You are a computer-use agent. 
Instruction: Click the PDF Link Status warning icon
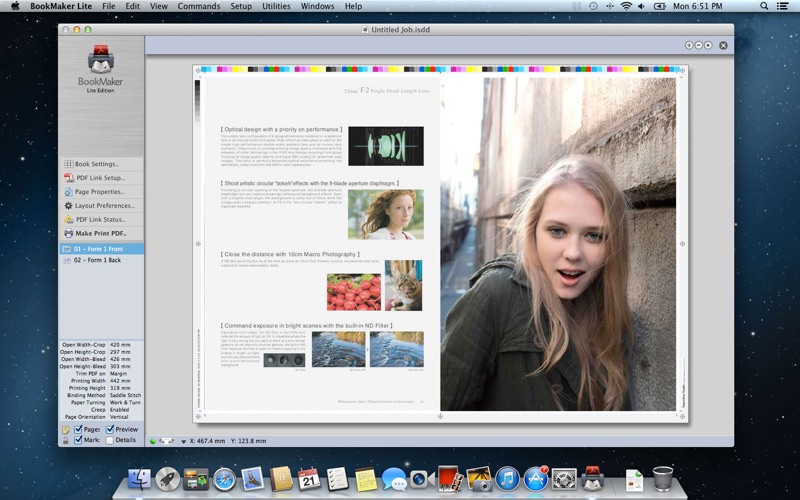[x=69, y=219]
